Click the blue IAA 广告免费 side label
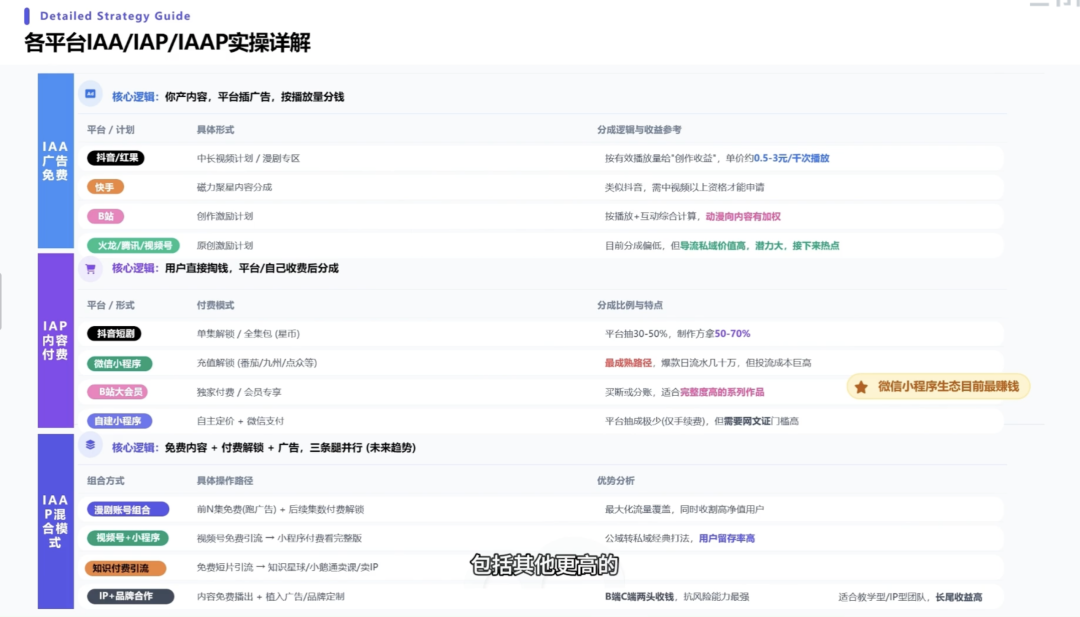Viewport: 1080px width, 617px height. point(55,160)
